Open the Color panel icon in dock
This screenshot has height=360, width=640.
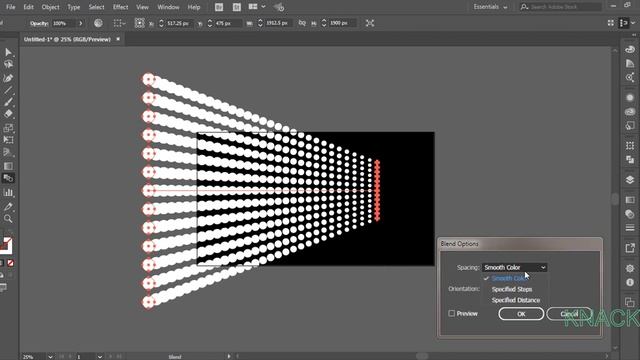630,49
